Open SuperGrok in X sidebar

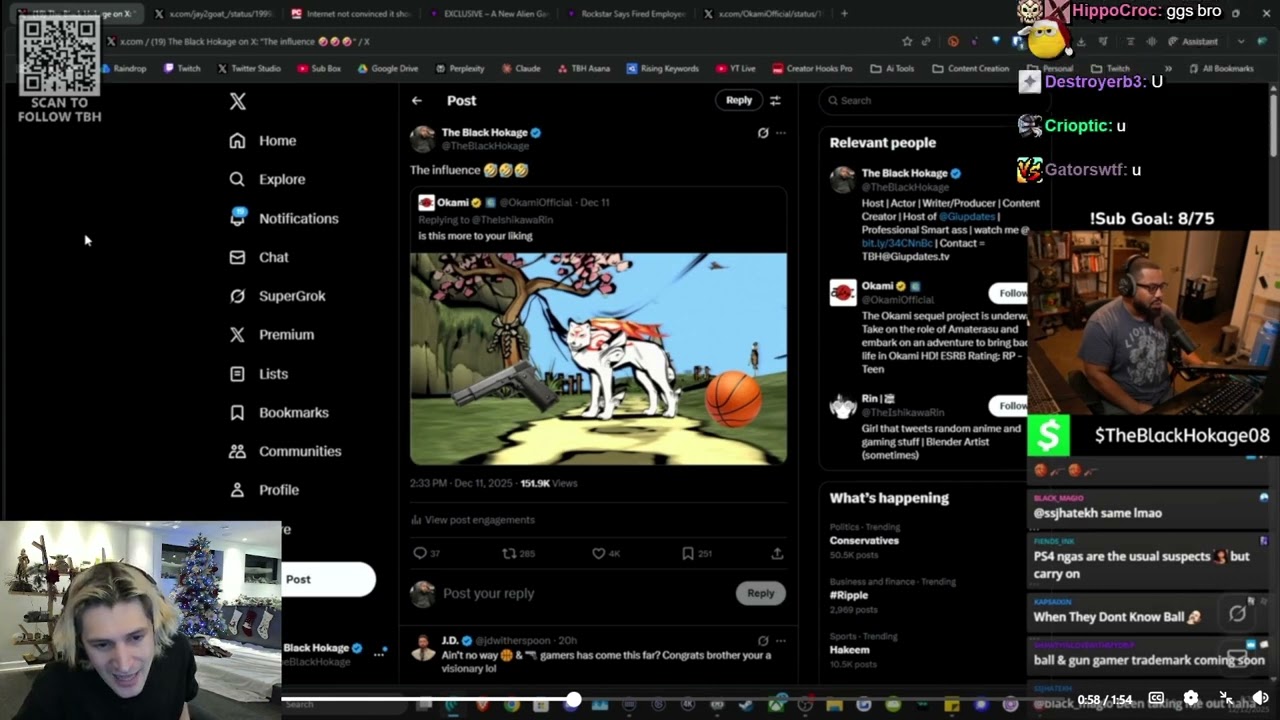click(277, 296)
